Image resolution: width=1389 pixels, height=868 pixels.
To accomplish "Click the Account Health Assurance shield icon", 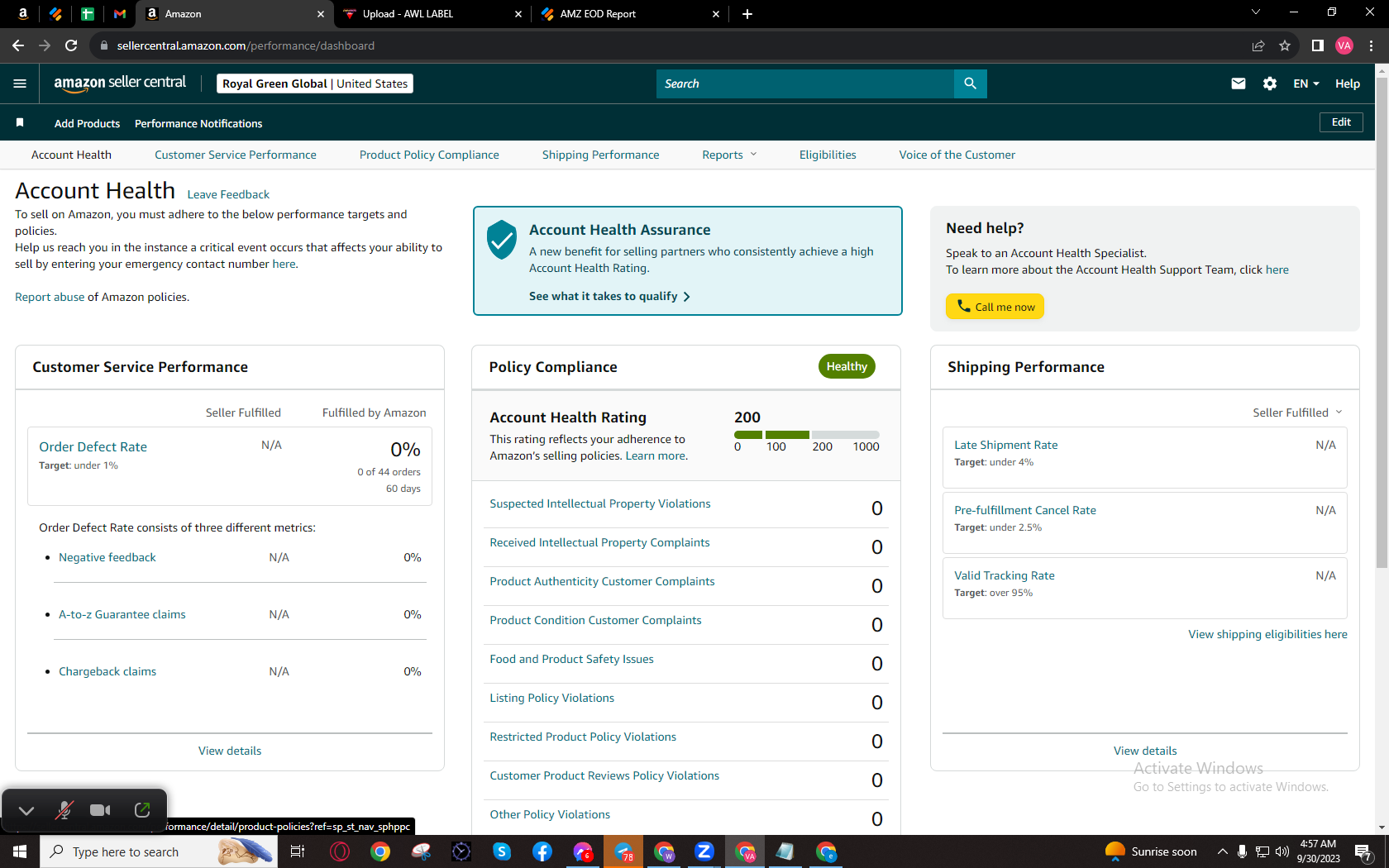I will [x=502, y=240].
